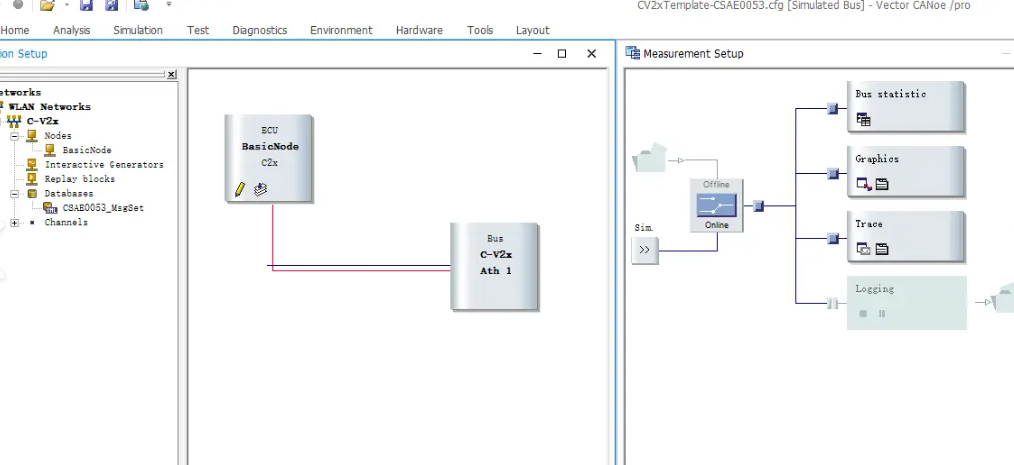Screen dimensions: 1014x465
Task: Click the table window icon in Bus statistic
Action: coord(863,119)
